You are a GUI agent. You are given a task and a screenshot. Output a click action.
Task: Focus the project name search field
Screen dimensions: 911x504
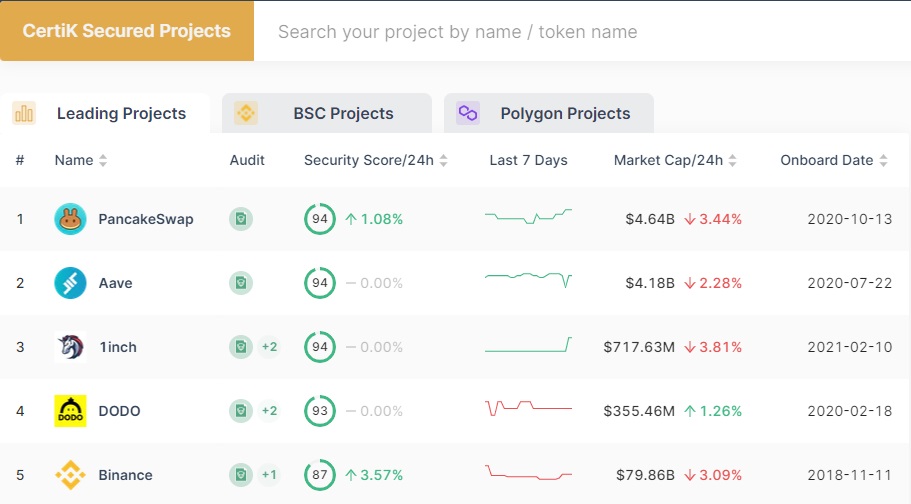pos(582,31)
